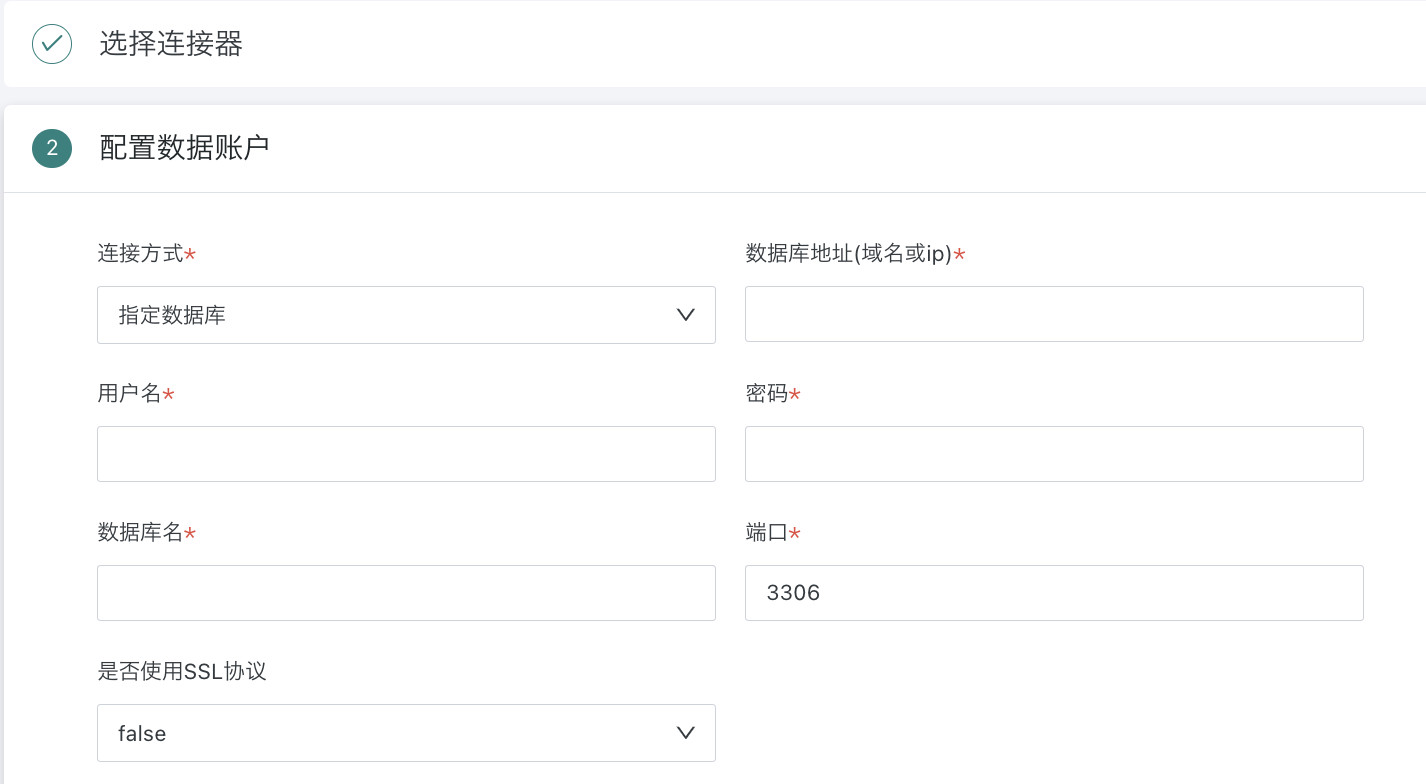Click the 数据库地址(域名或ip) label
Viewport: 1426px width, 784px height.
pos(849,254)
